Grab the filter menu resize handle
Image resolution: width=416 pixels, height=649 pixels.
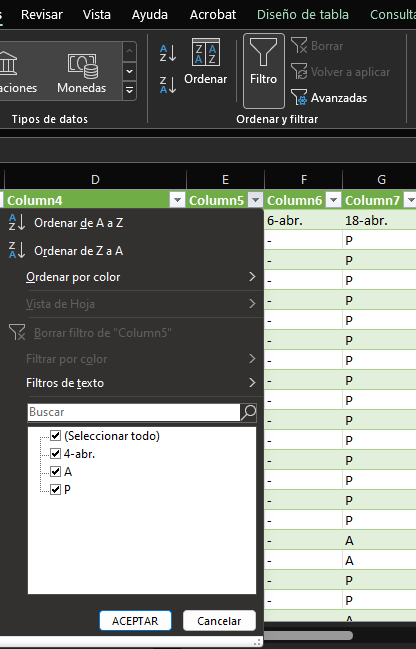click(x=257, y=642)
